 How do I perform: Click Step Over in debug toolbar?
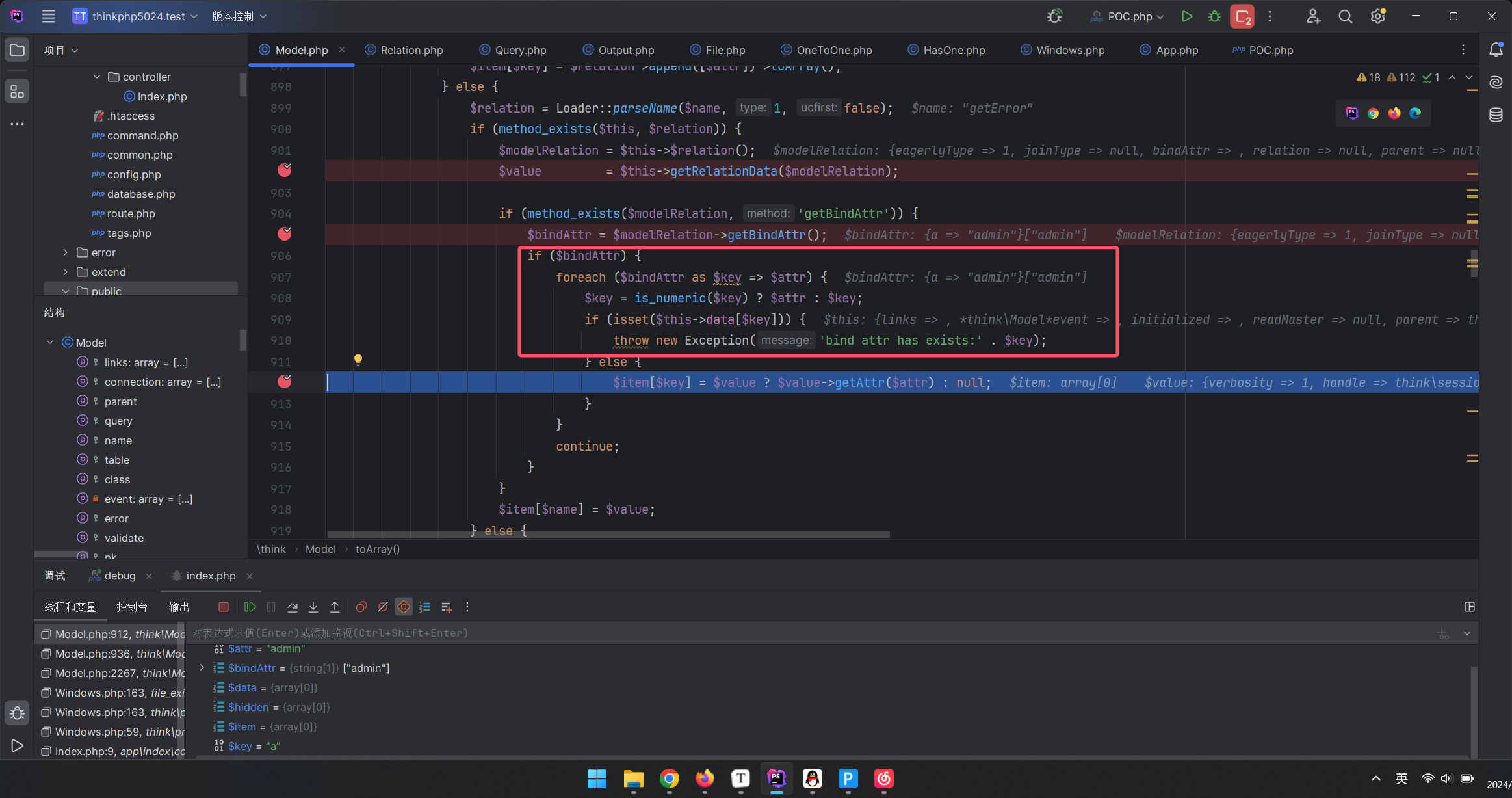click(x=293, y=607)
